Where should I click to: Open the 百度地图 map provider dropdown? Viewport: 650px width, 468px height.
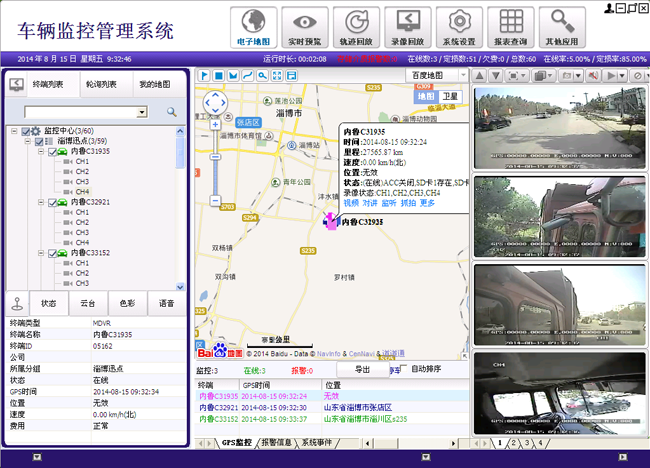pos(463,75)
